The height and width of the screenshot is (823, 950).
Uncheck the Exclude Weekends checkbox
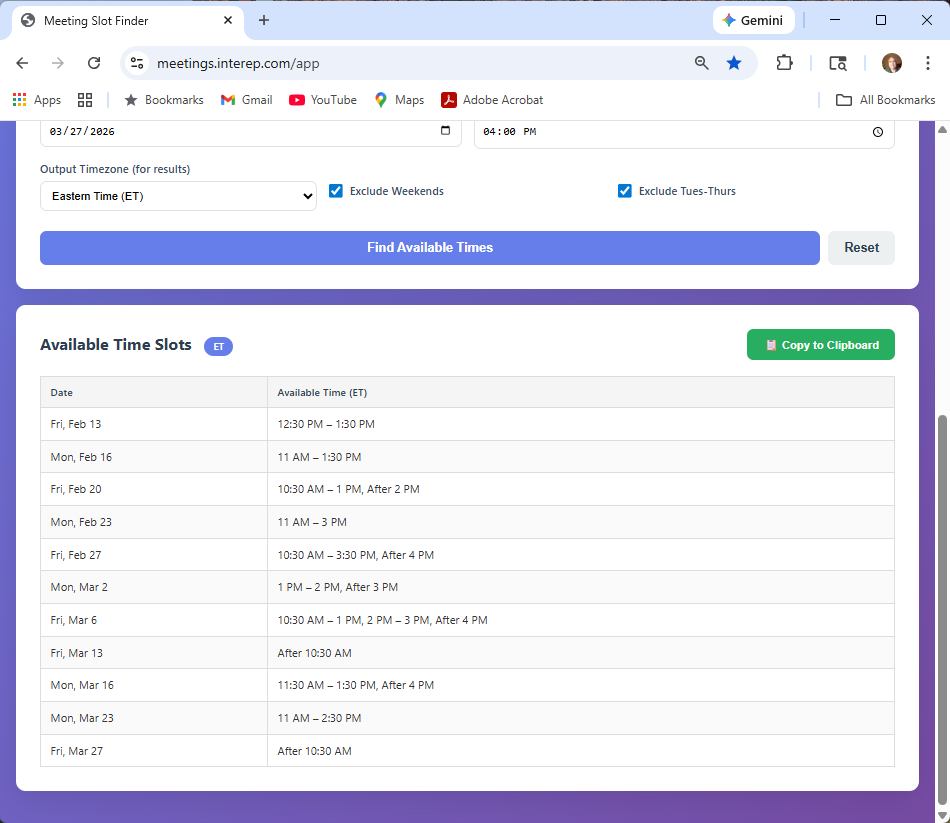(x=336, y=191)
